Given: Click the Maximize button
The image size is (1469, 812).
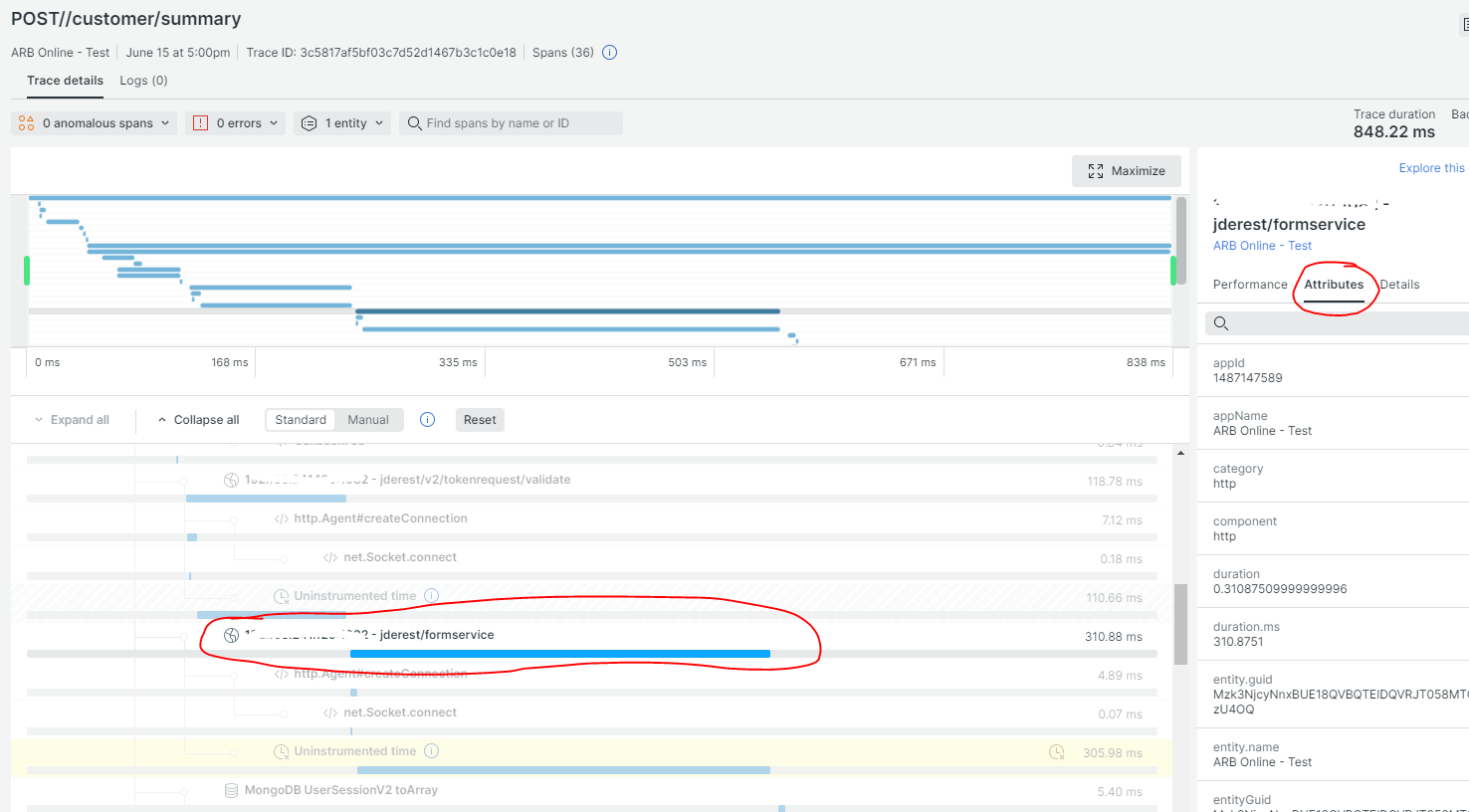Looking at the screenshot, I should click(1127, 171).
